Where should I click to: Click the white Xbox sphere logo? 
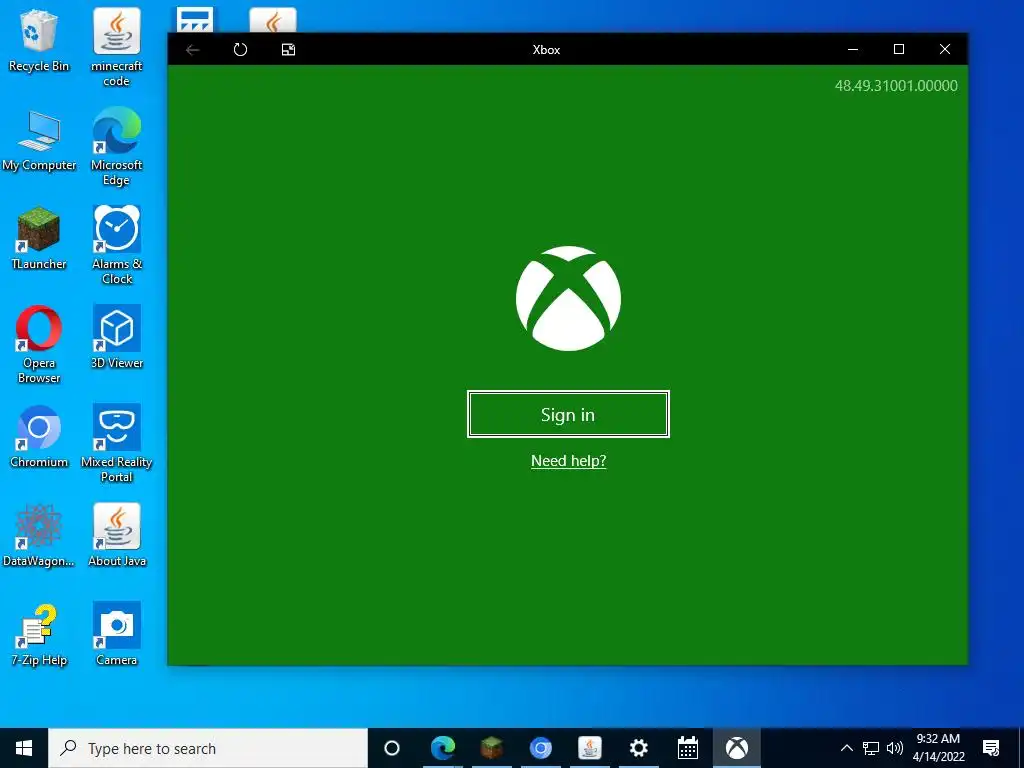pyautogui.click(x=568, y=298)
